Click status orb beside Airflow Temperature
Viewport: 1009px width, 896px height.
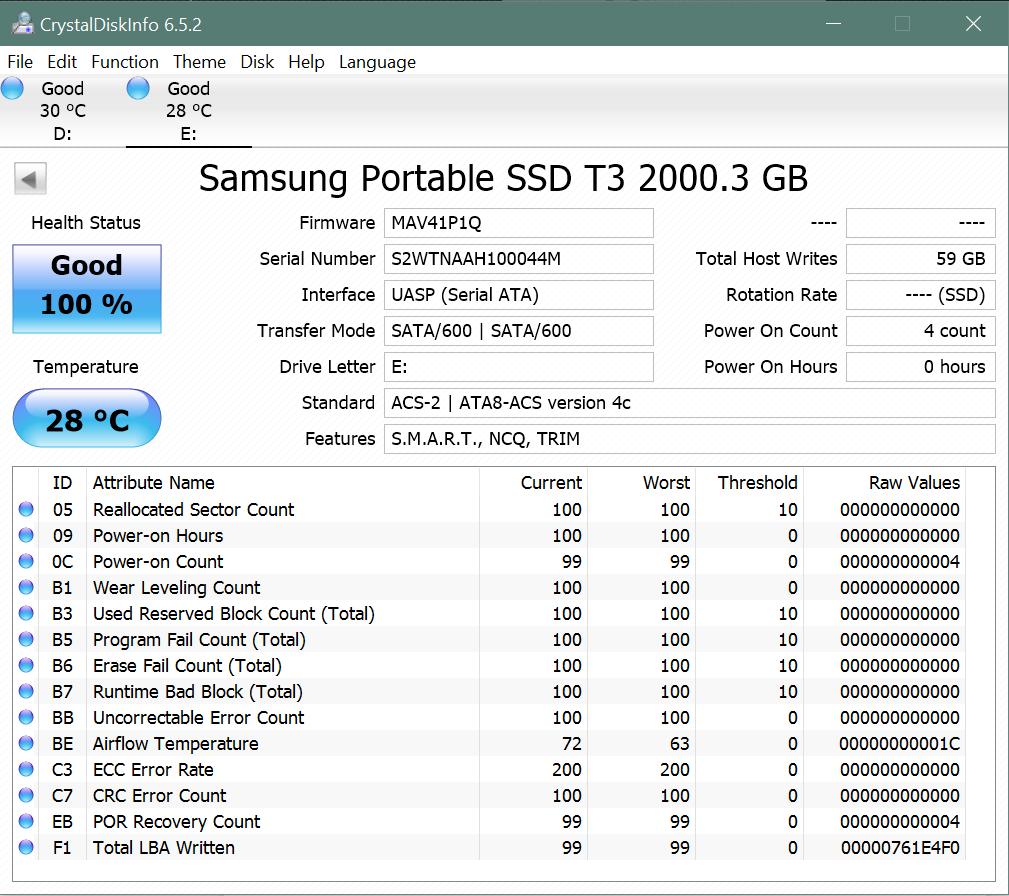tap(26, 744)
